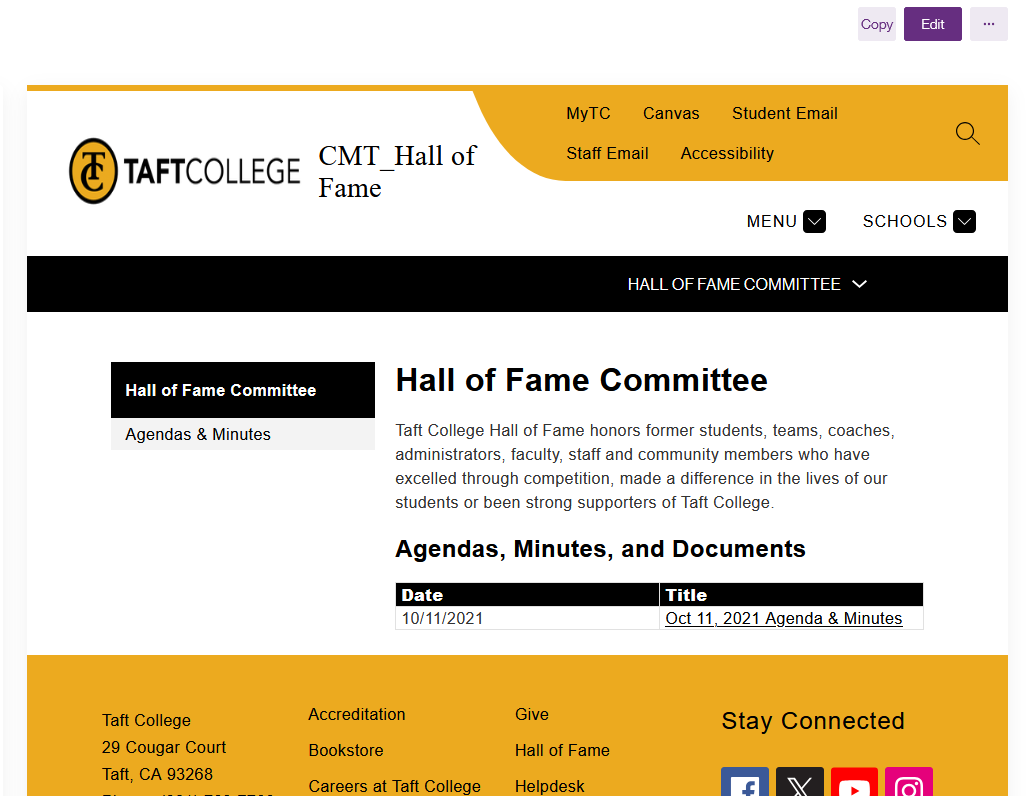The image size is (1036, 796).
Task: Click the 10/11/2021 date cell
Action: tap(527, 618)
